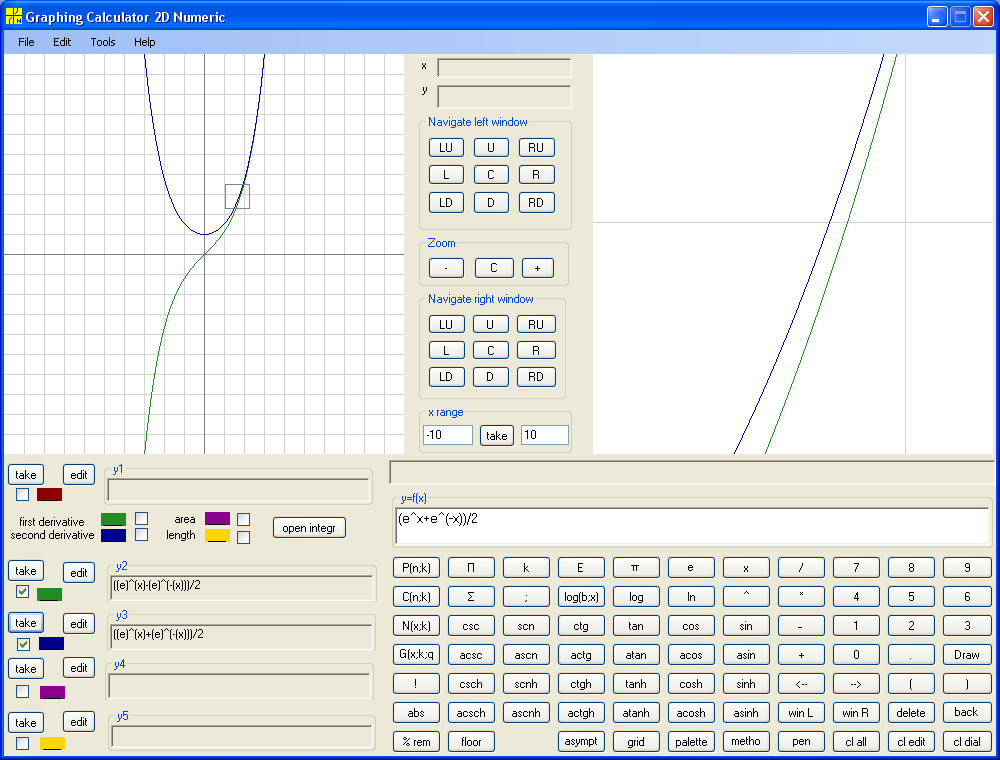This screenshot has height=760, width=1000.
Task: Insert the ^ power operator
Action: [746, 597]
